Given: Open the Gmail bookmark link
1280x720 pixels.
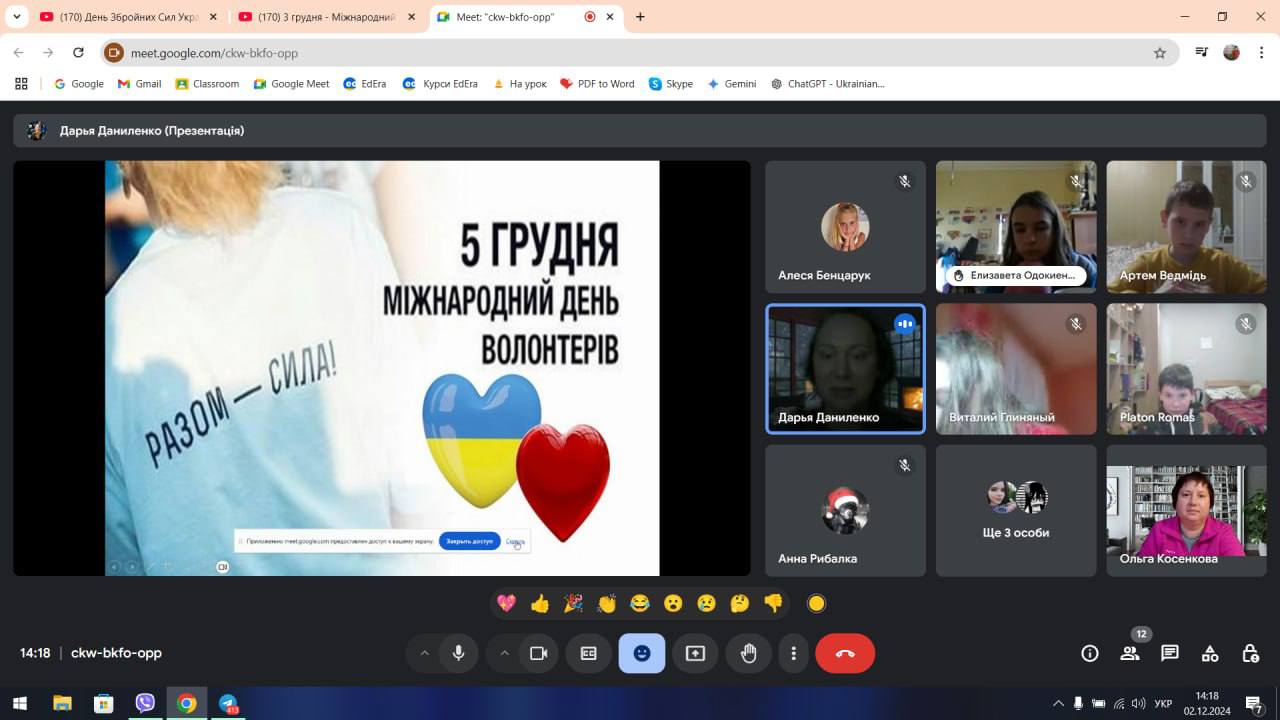Looking at the screenshot, I should (139, 84).
